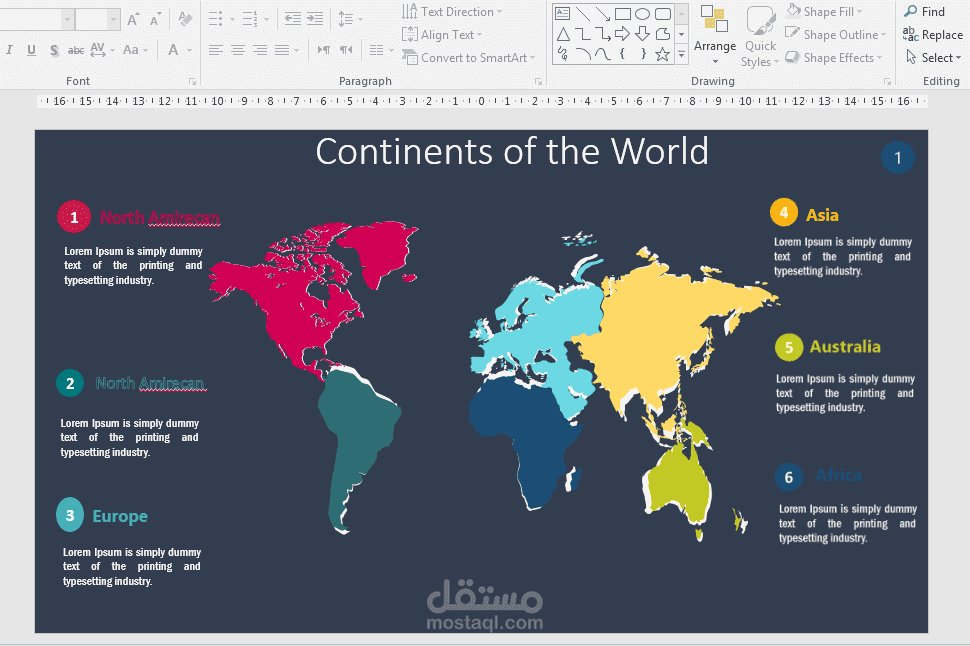Select the Isosceles Triangle shape
Viewport: 970px width, 646px height.
562,33
